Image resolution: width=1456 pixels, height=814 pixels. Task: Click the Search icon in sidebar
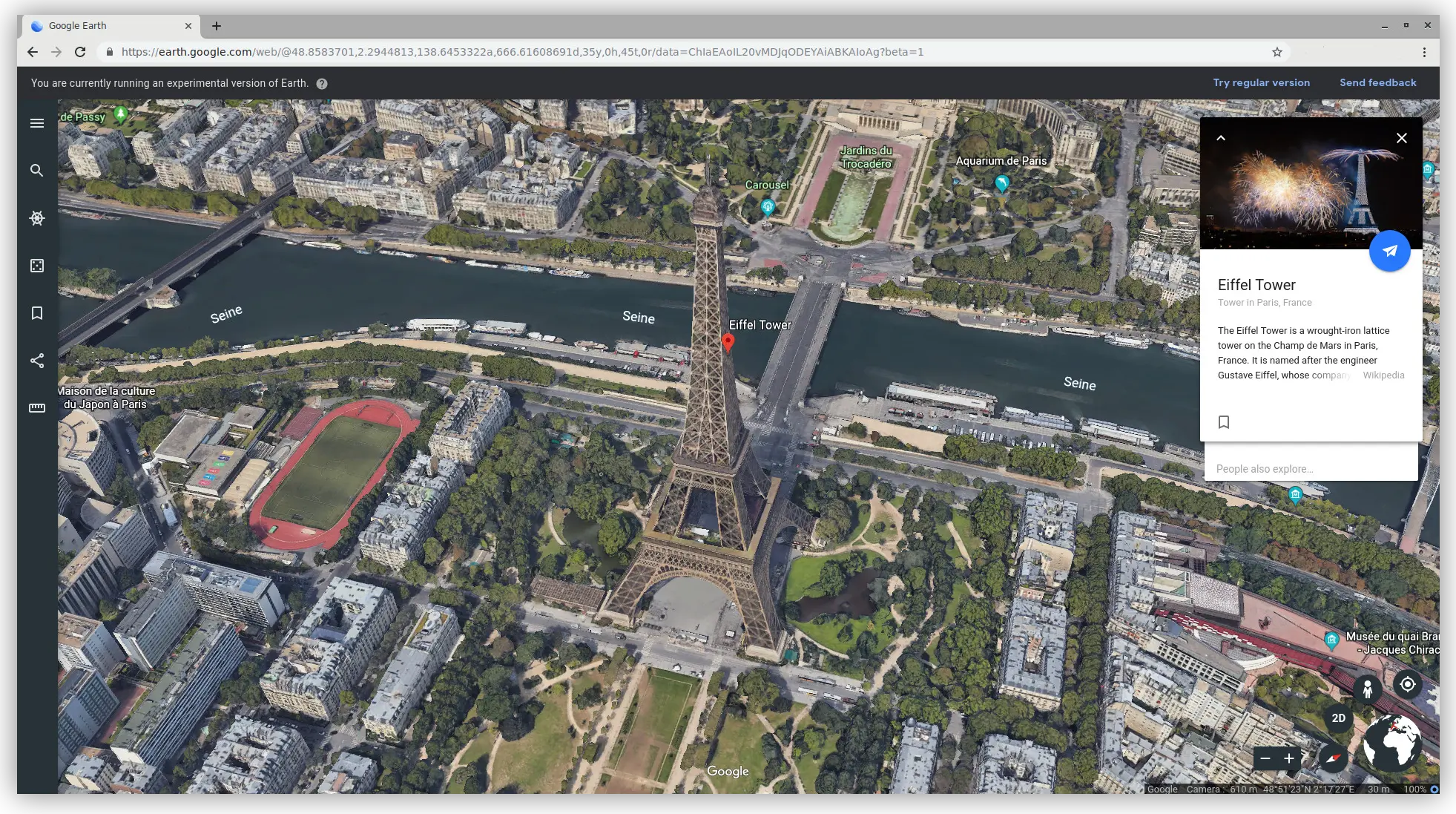click(36, 170)
